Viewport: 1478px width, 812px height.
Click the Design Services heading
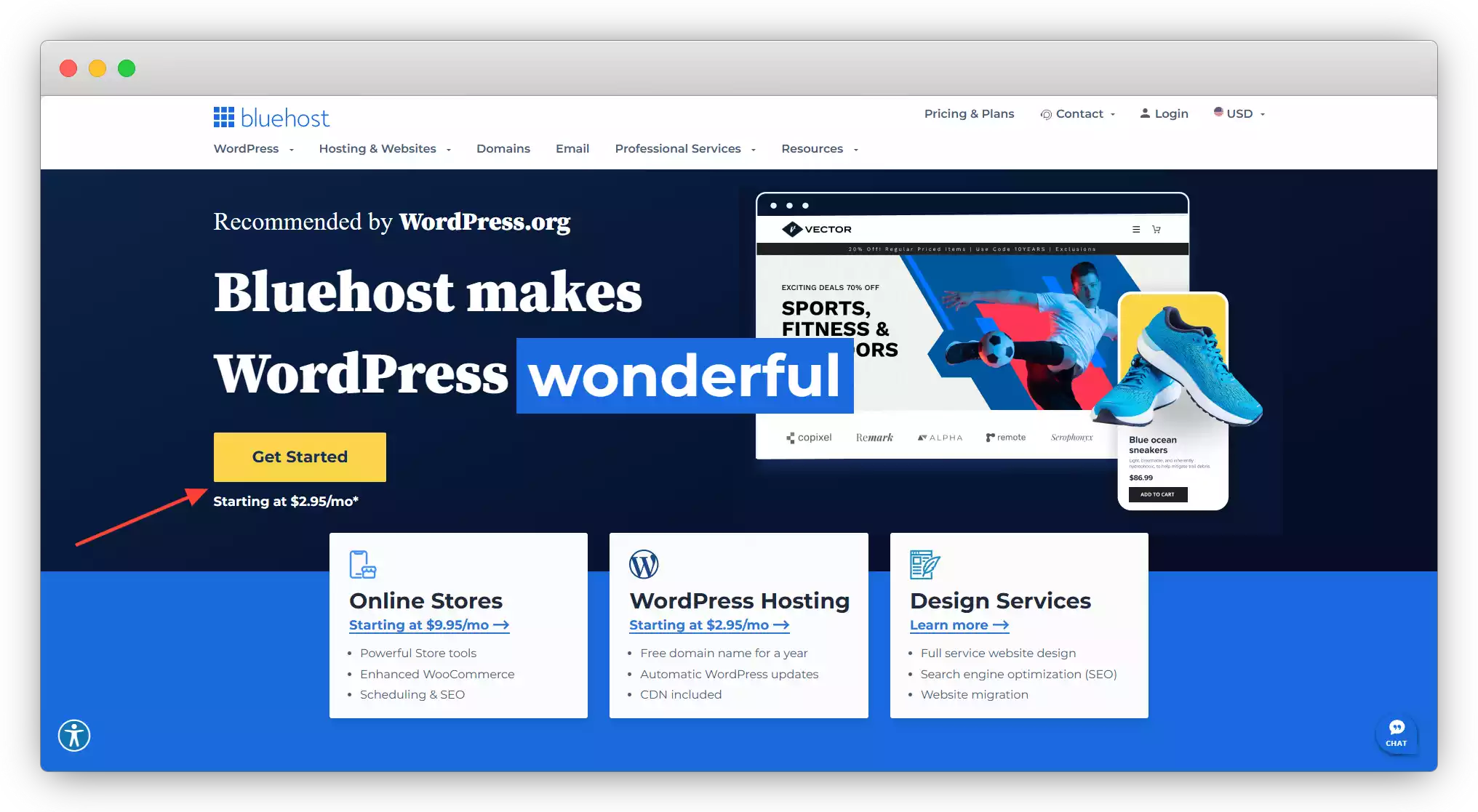click(1000, 600)
